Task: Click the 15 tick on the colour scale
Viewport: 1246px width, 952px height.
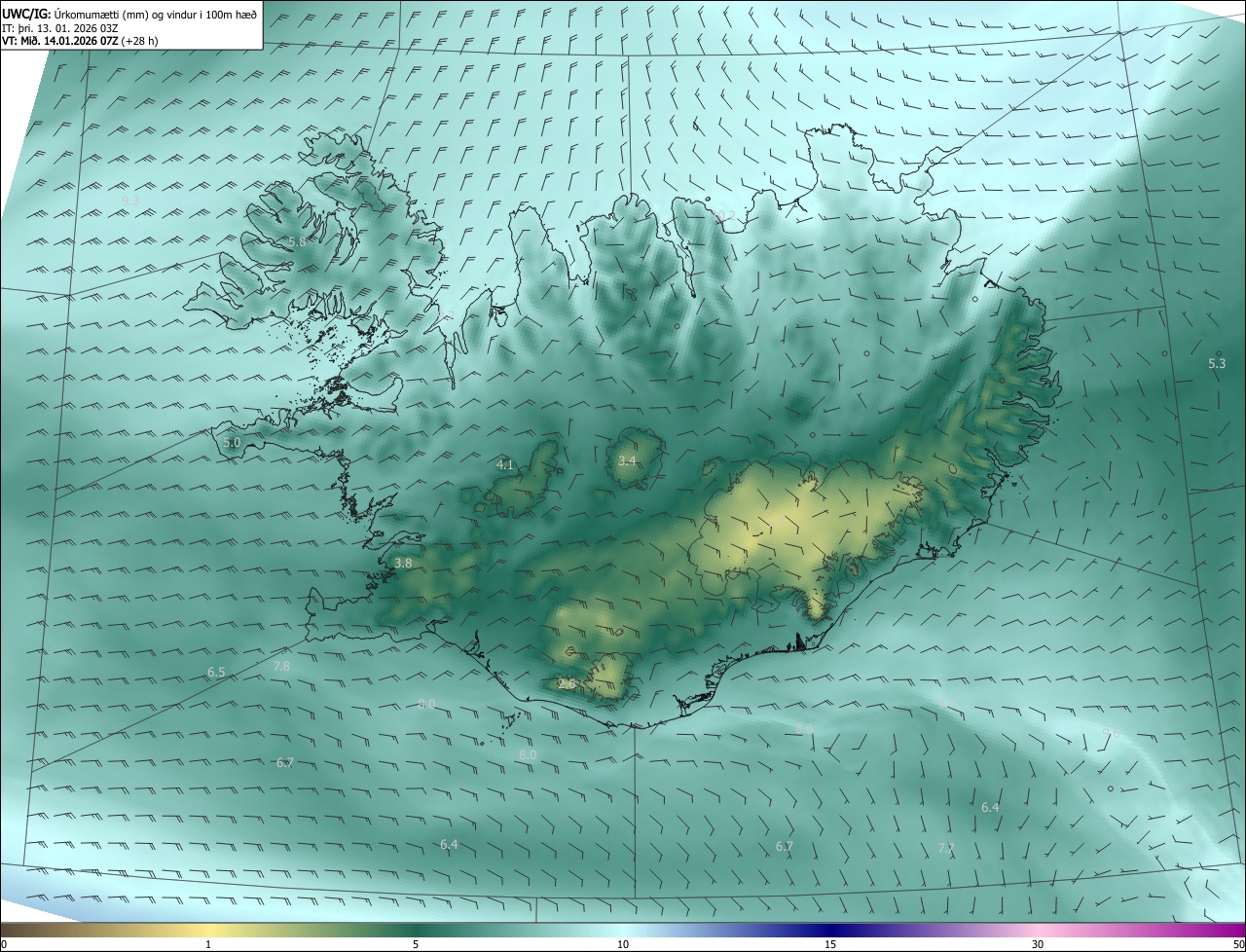Action: click(x=830, y=944)
